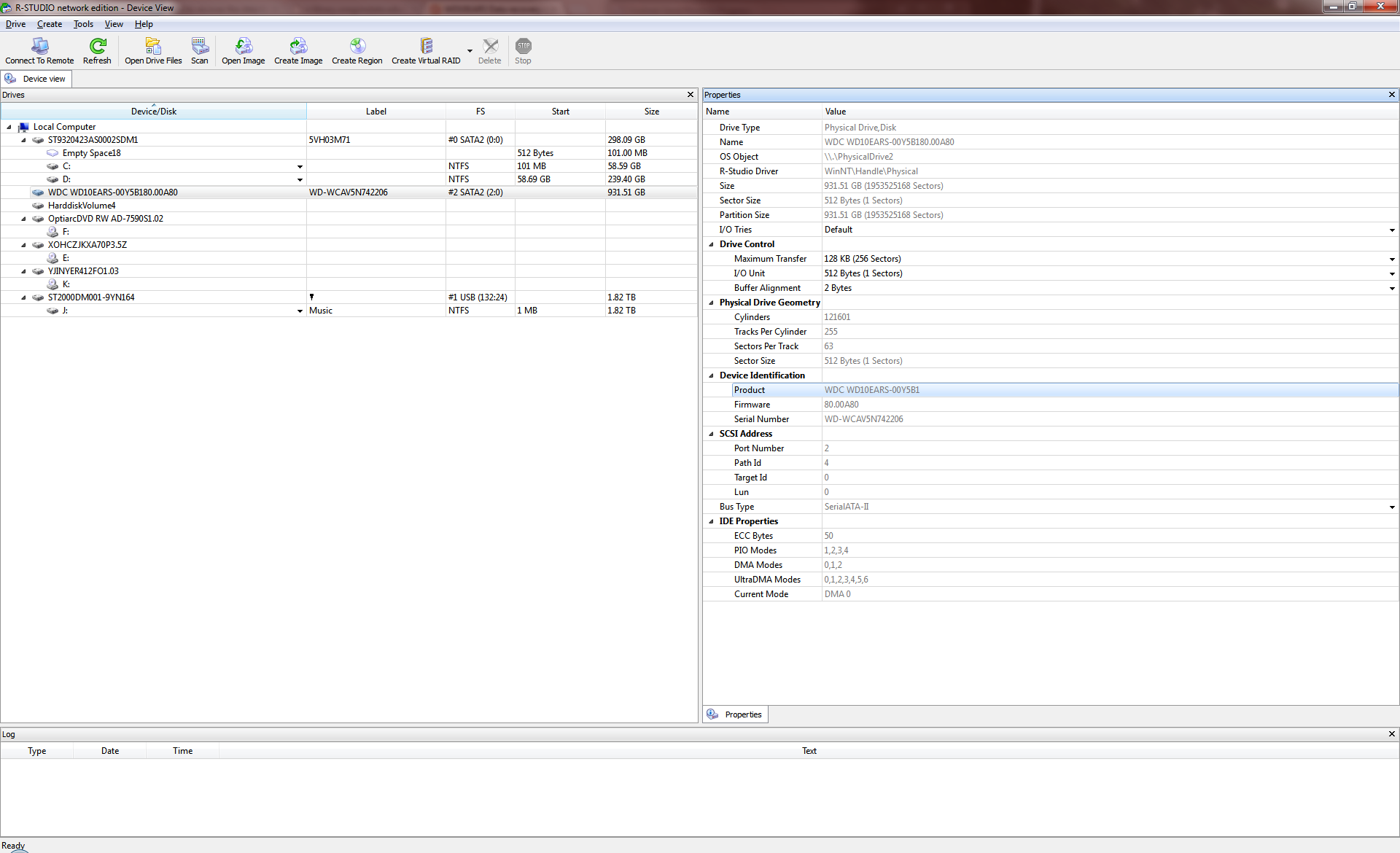Image resolution: width=1400 pixels, height=853 pixels.
Task: Click the Create Image toolbar icon
Action: point(298,46)
